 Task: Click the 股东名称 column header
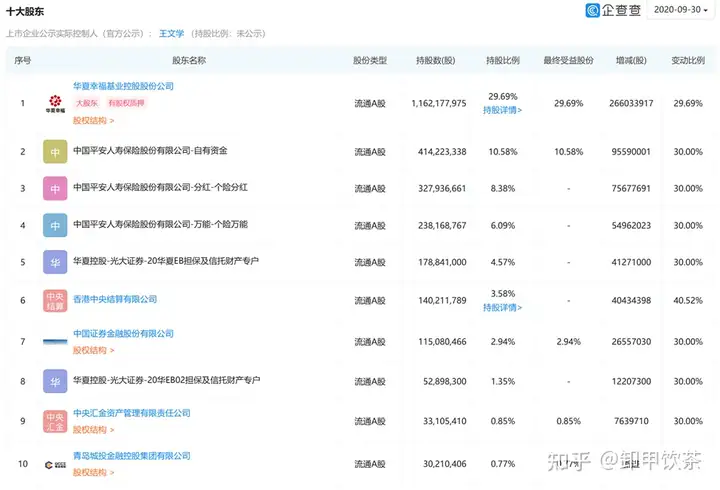[189, 60]
